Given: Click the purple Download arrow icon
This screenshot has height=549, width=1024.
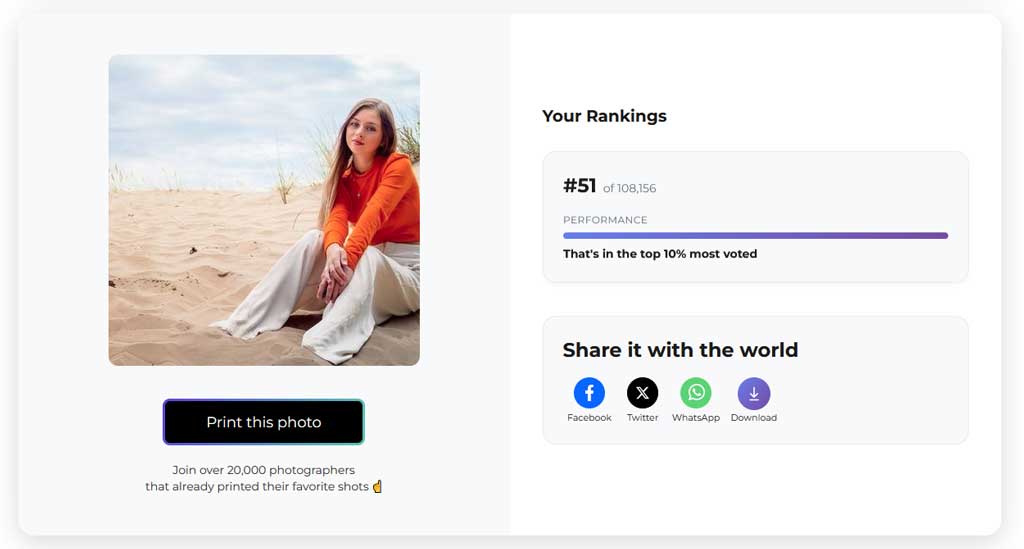Looking at the screenshot, I should [x=754, y=394].
